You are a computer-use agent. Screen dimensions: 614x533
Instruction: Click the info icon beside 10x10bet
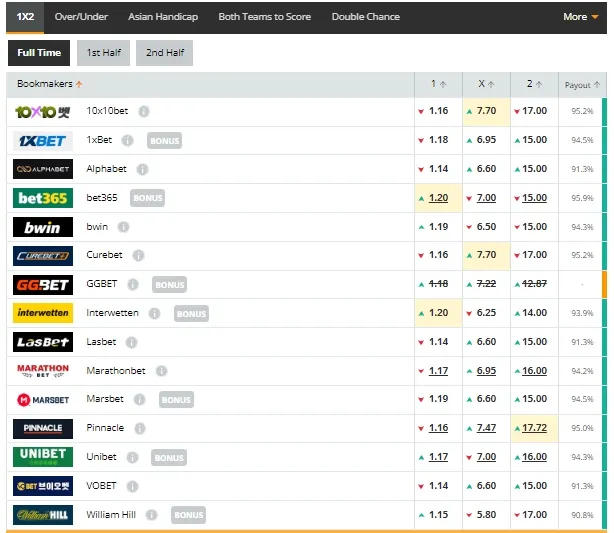click(144, 112)
